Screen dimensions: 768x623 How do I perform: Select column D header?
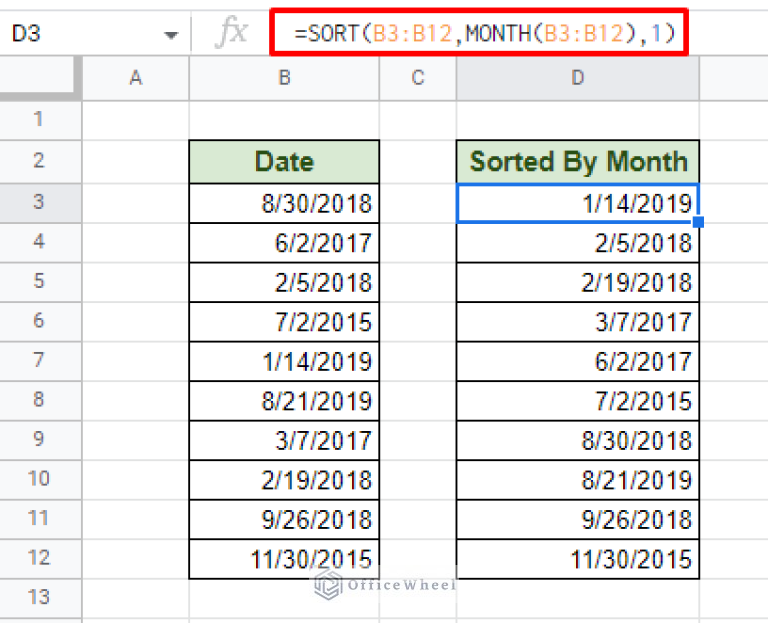577,78
